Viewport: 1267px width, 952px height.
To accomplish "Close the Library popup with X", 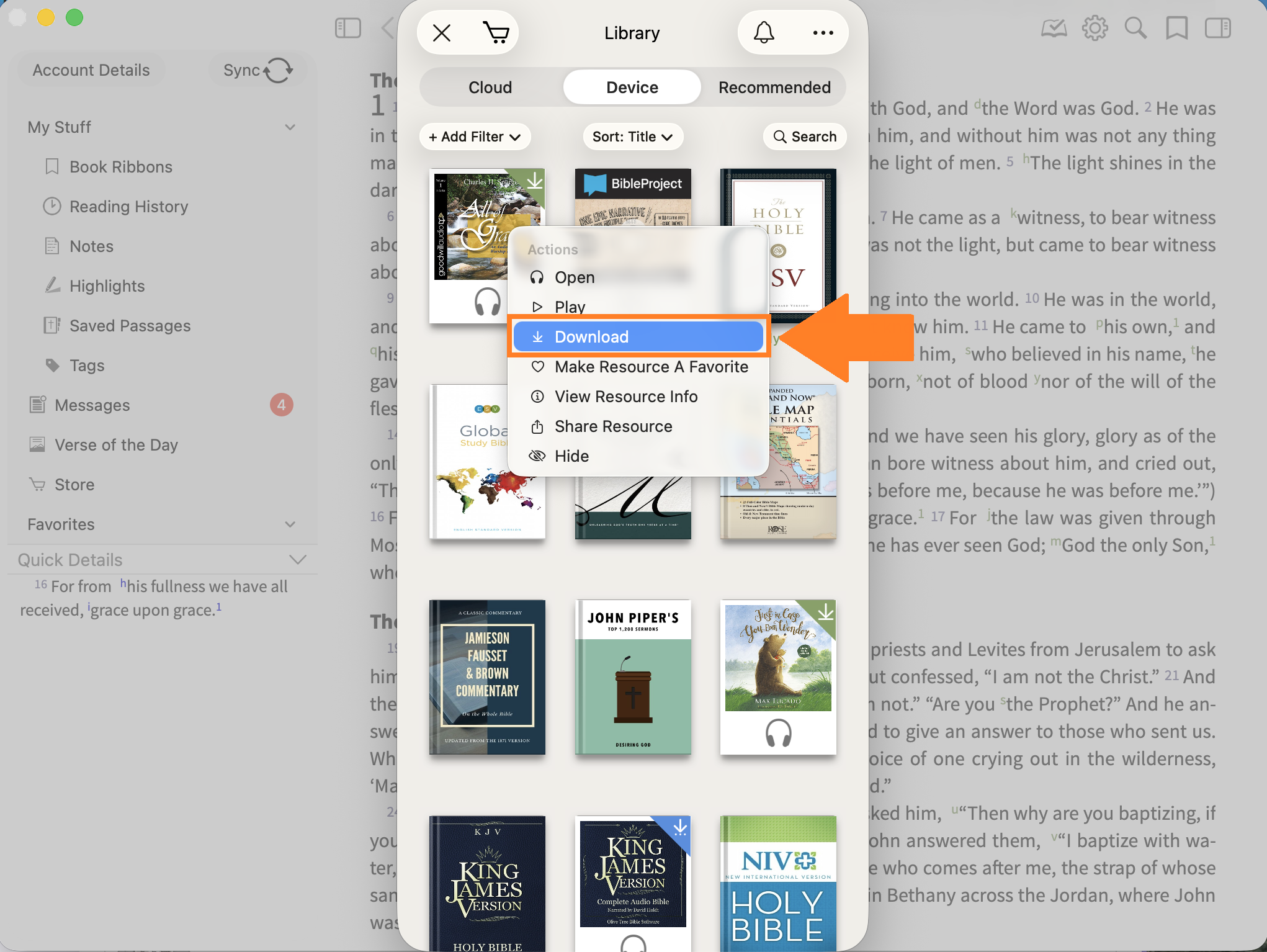I will tap(442, 33).
